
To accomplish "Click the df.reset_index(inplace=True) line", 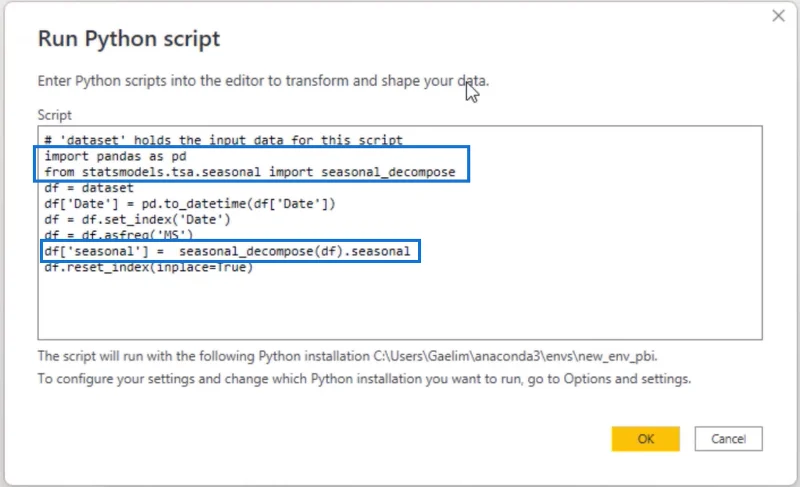I will tap(148, 267).
